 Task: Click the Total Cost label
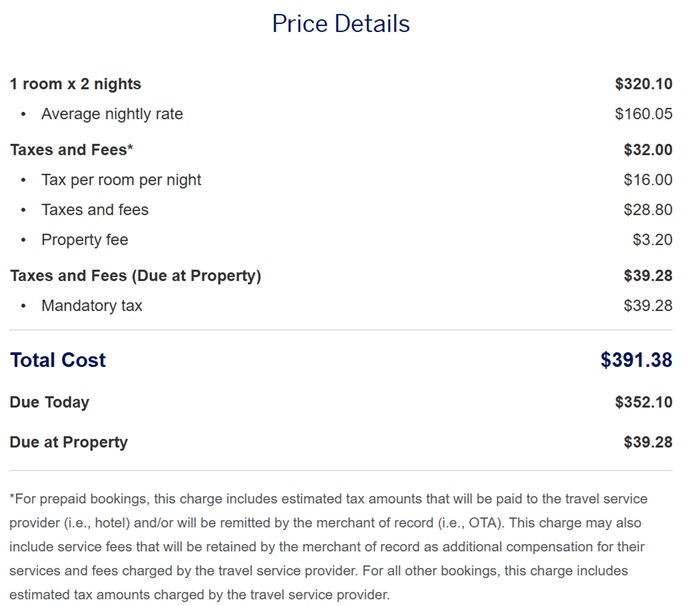click(x=57, y=360)
